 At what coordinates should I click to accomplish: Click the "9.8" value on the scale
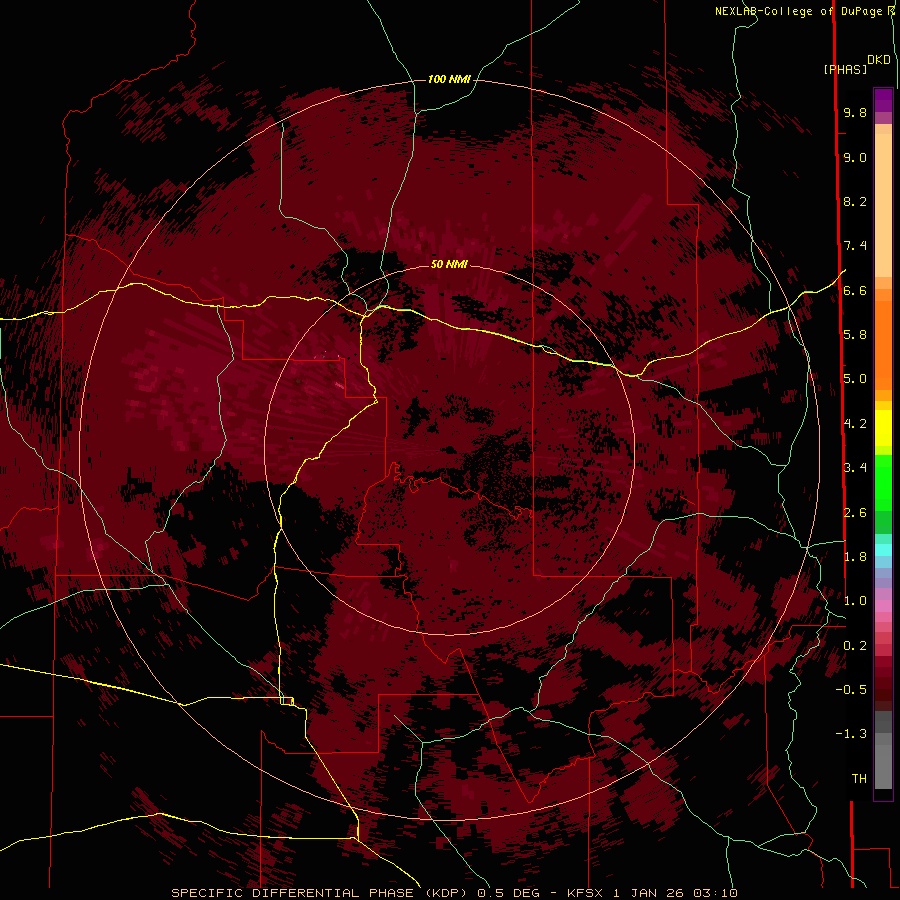855,112
